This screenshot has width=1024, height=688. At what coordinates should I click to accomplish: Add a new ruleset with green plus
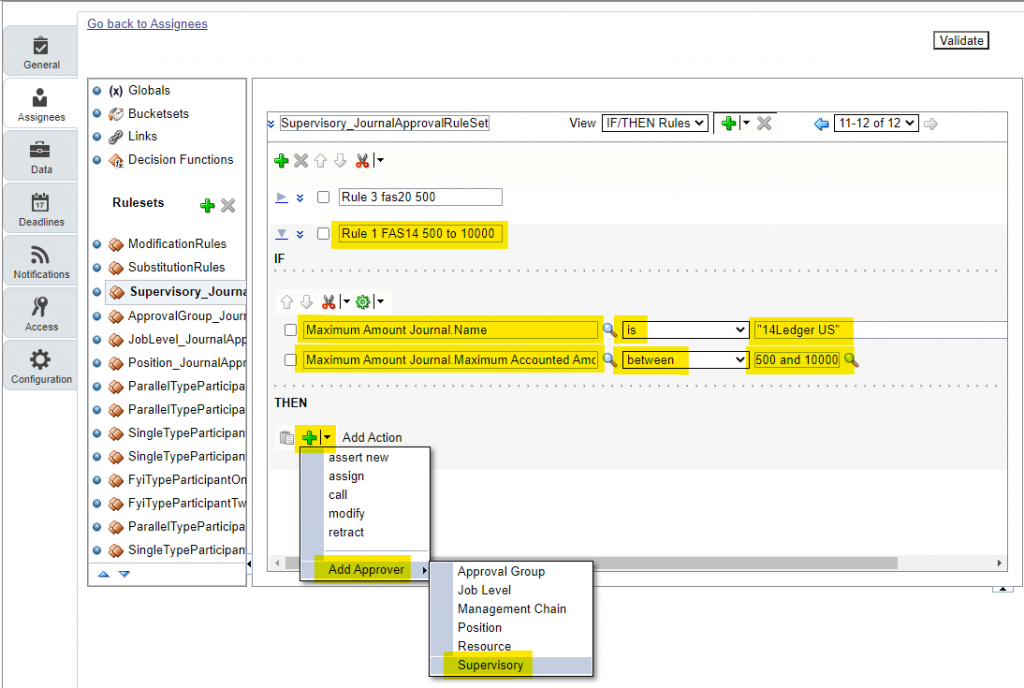click(x=207, y=205)
